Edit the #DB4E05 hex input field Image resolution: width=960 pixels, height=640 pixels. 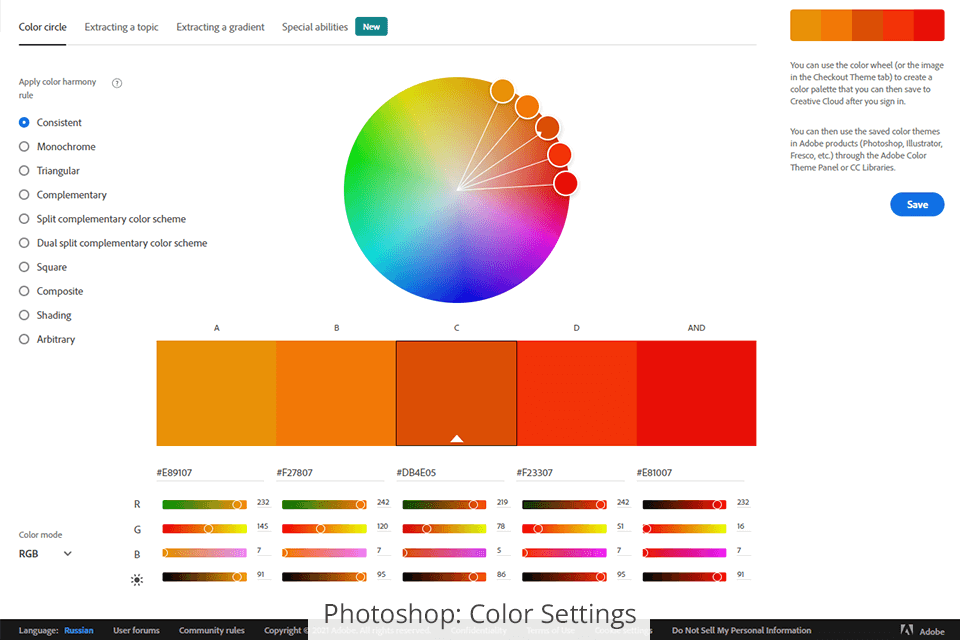tap(450, 473)
